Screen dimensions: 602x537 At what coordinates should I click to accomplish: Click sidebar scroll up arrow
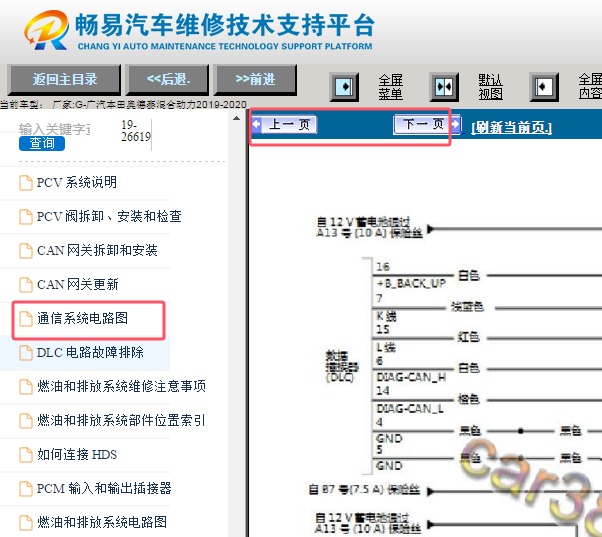(236, 118)
